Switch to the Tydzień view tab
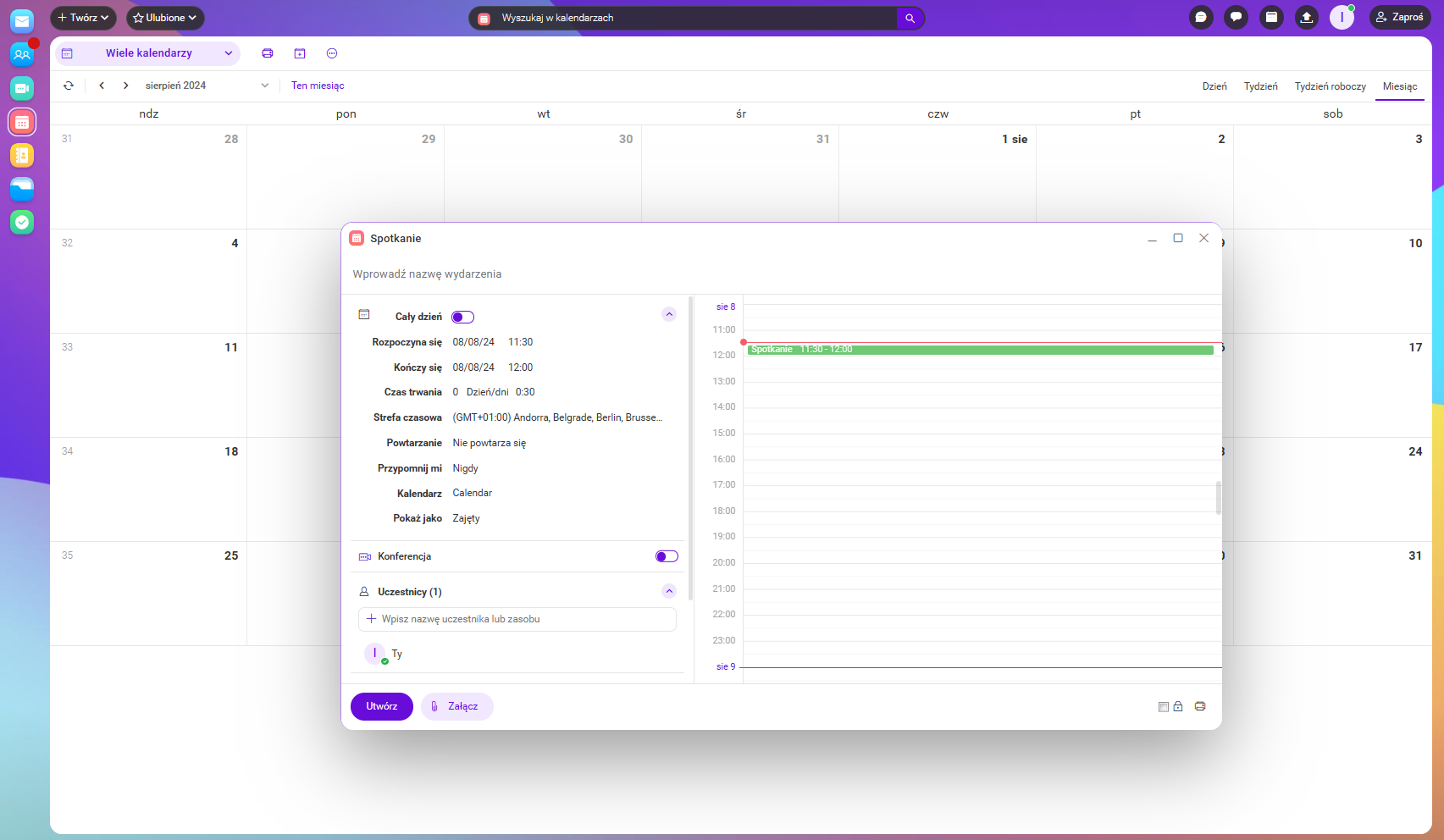The width and height of the screenshot is (1444, 840). pos(1260,86)
